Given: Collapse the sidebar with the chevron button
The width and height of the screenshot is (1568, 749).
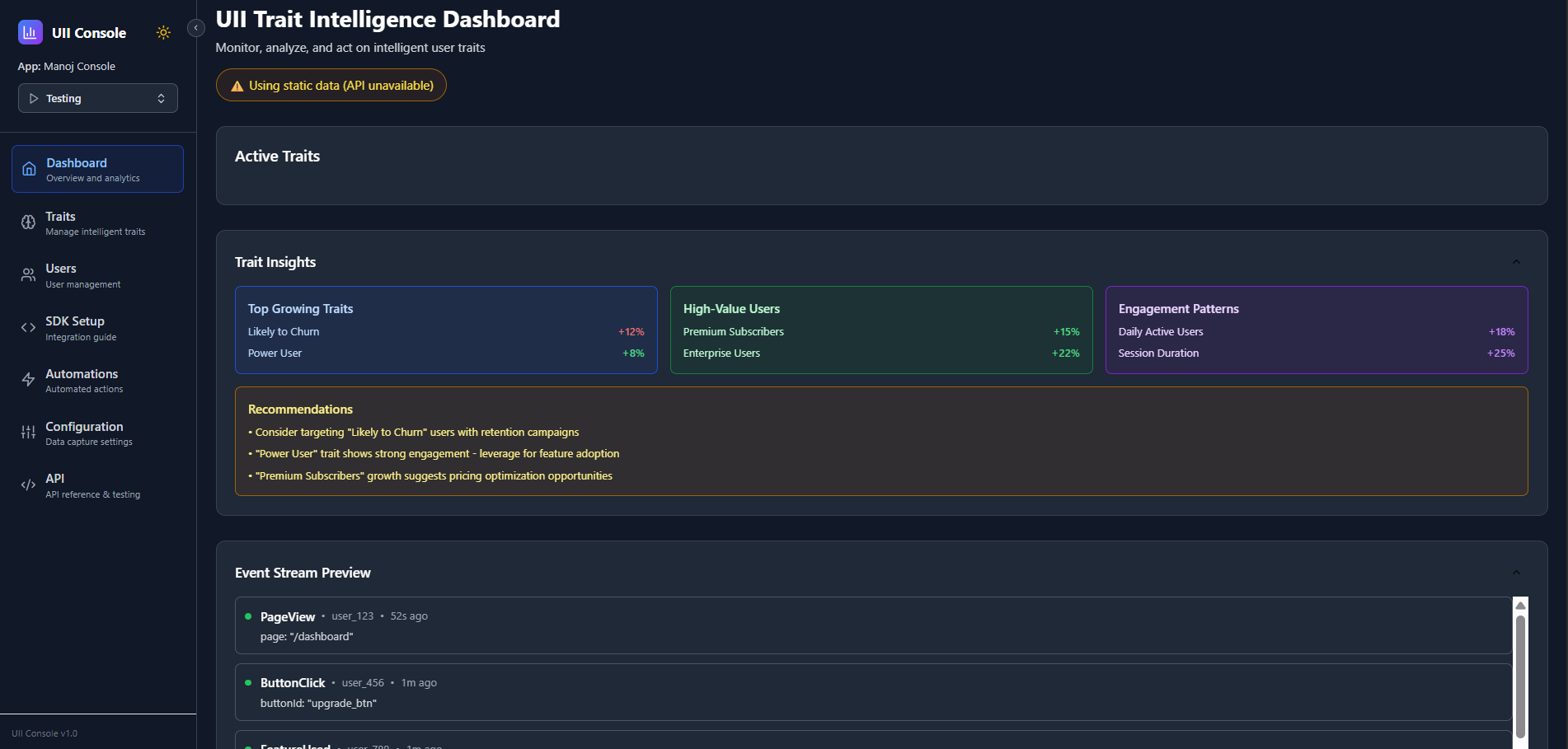Looking at the screenshot, I should point(195,28).
